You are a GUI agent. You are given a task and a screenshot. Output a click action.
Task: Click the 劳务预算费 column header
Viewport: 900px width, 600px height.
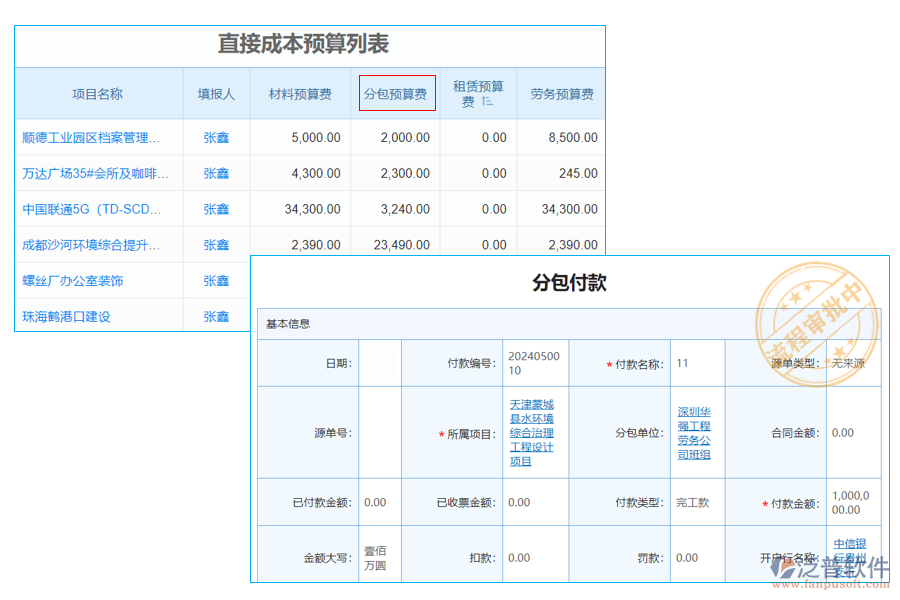tap(561, 94)
